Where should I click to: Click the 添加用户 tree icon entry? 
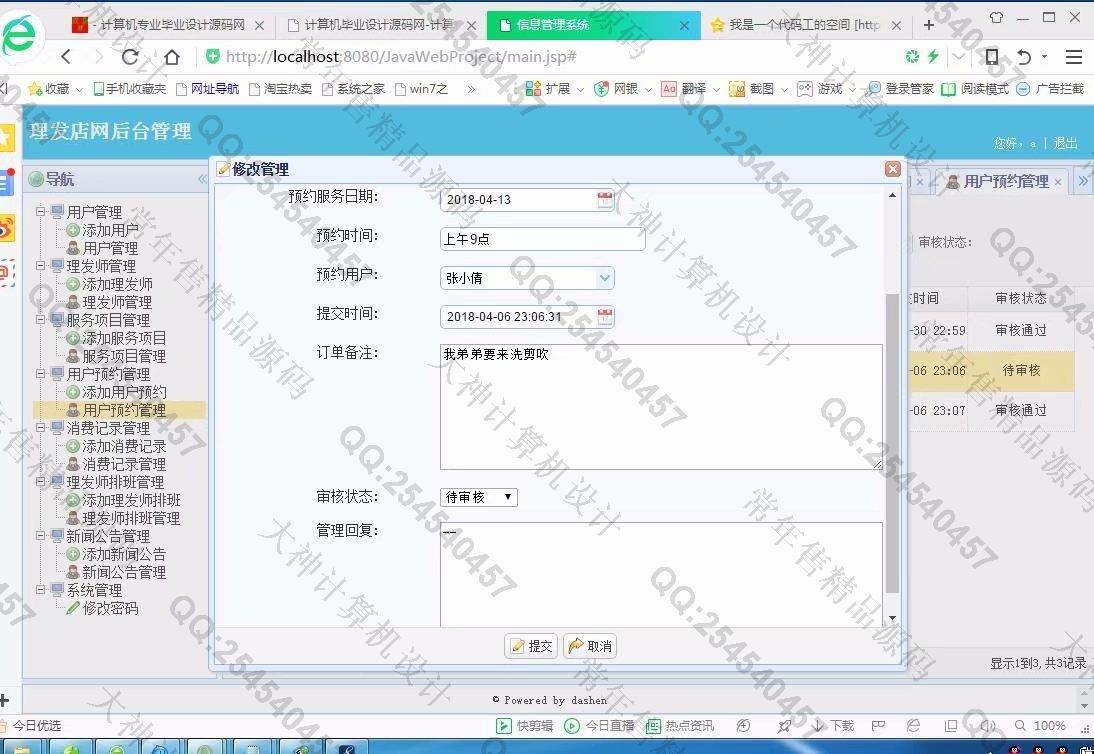pos(102,229)
